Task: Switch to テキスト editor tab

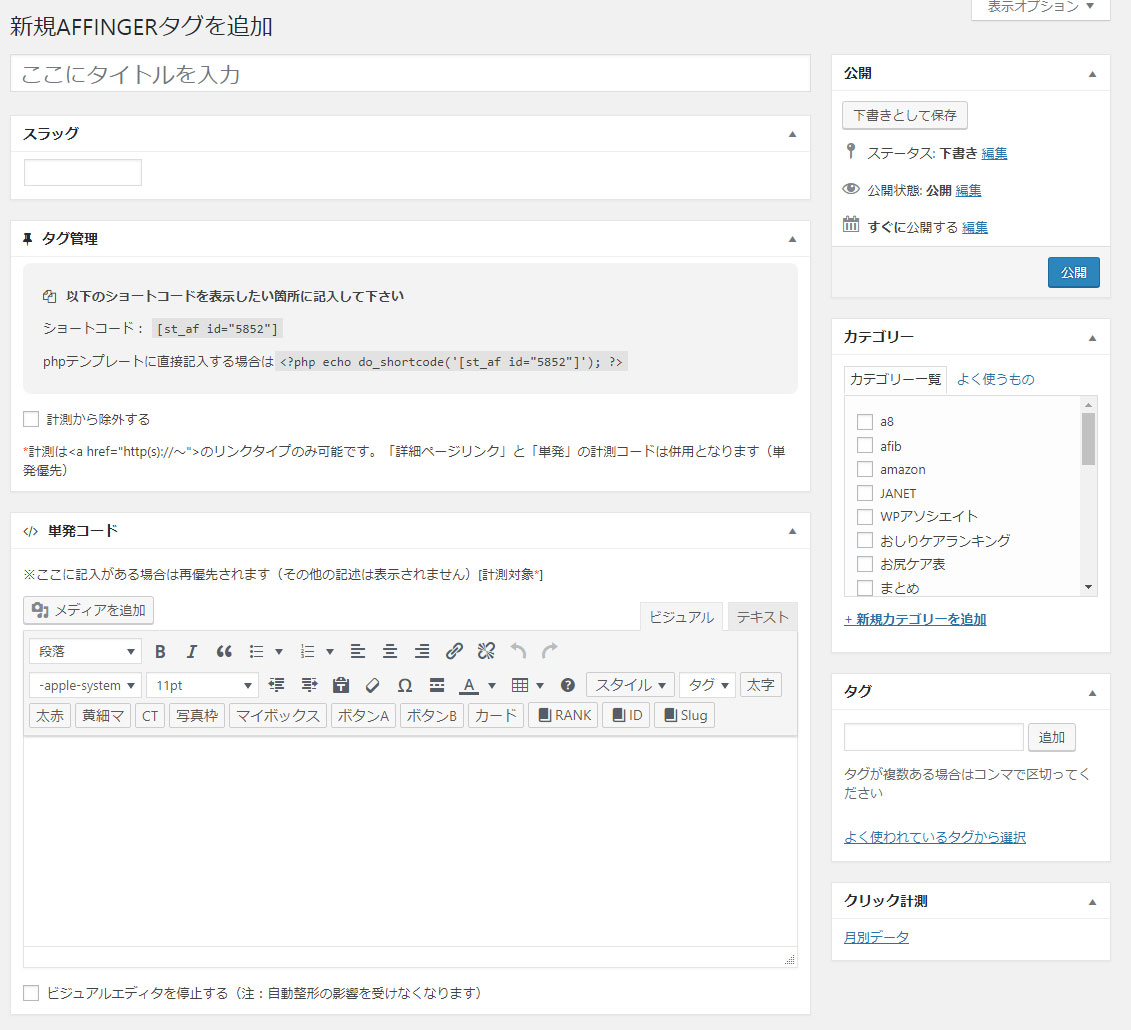Action: [762, 617]
